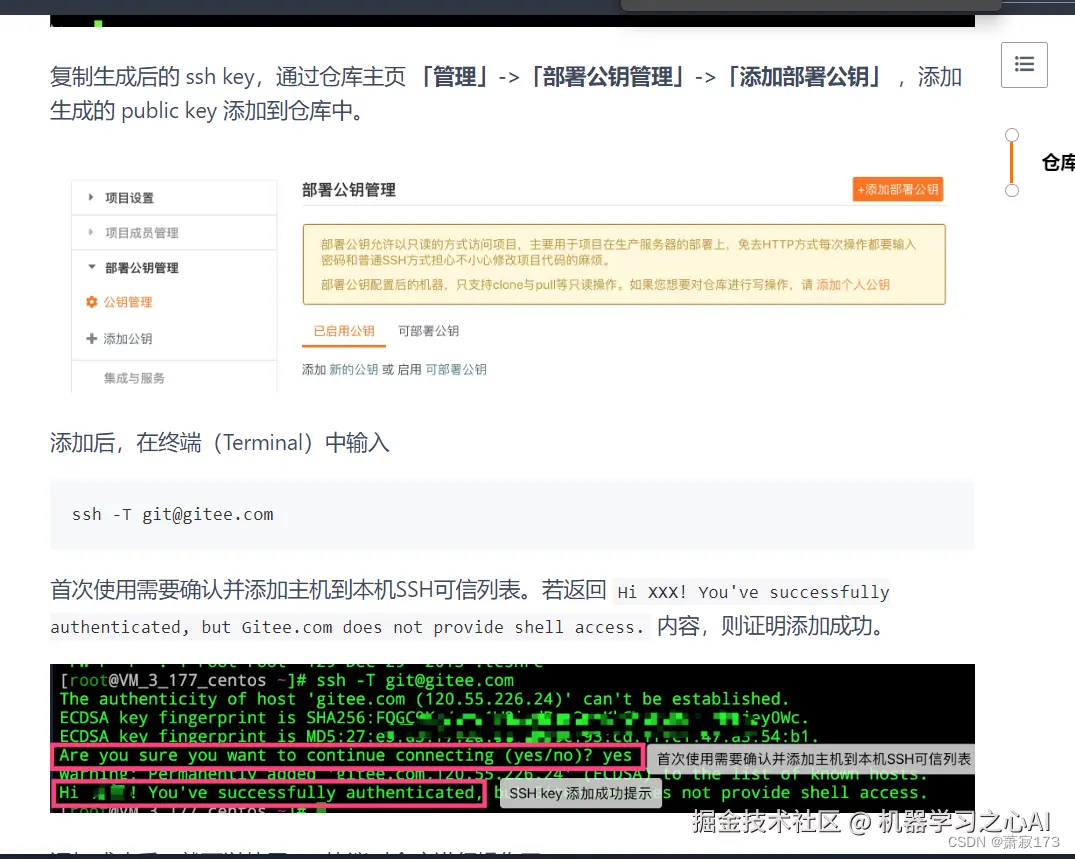Open the article outline list icon
1075x859 pixels.
tap(1023, 64)
